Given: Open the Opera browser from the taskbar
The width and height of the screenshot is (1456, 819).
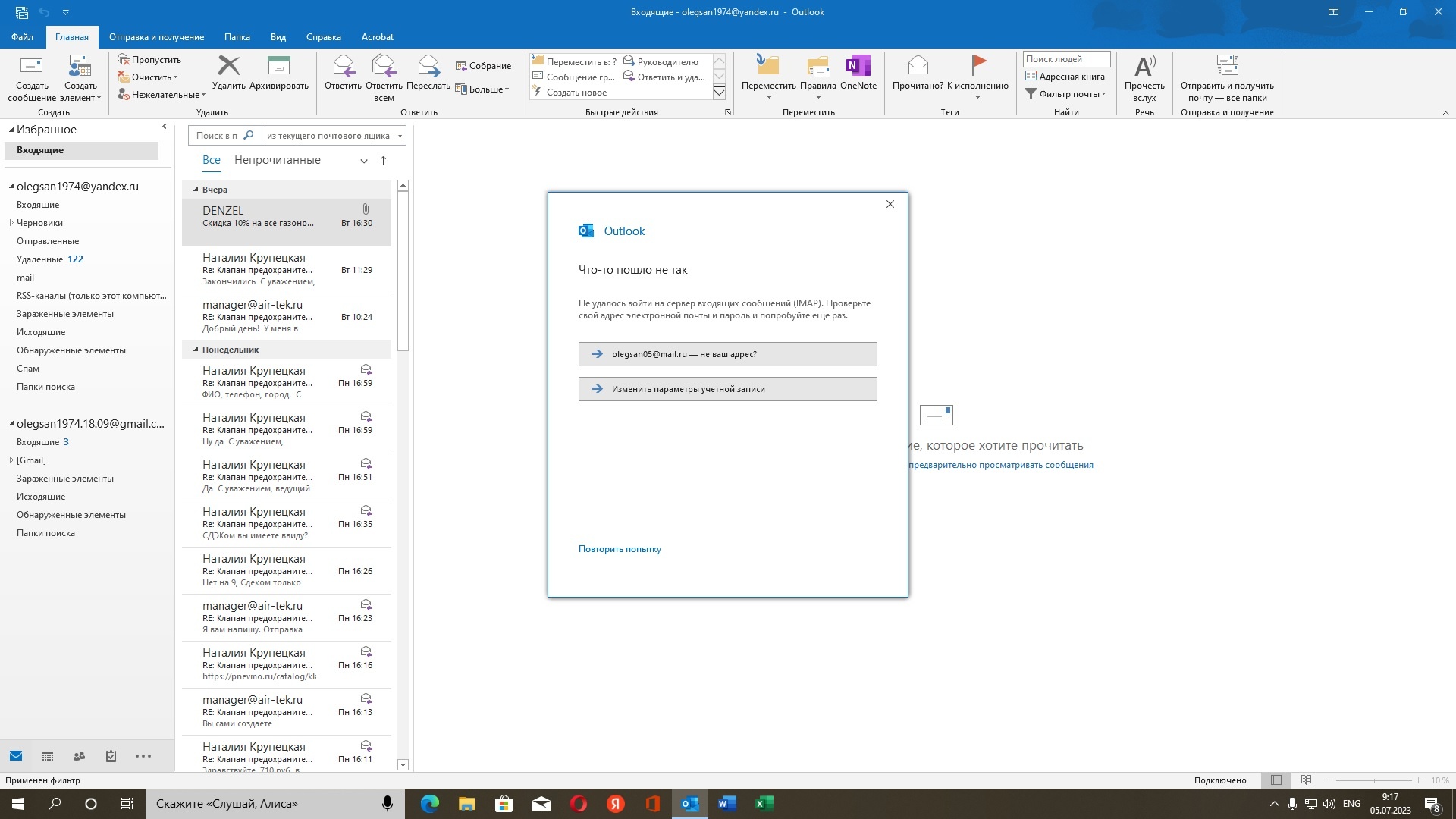Looking at the screenshot, I should click(579, 804).
